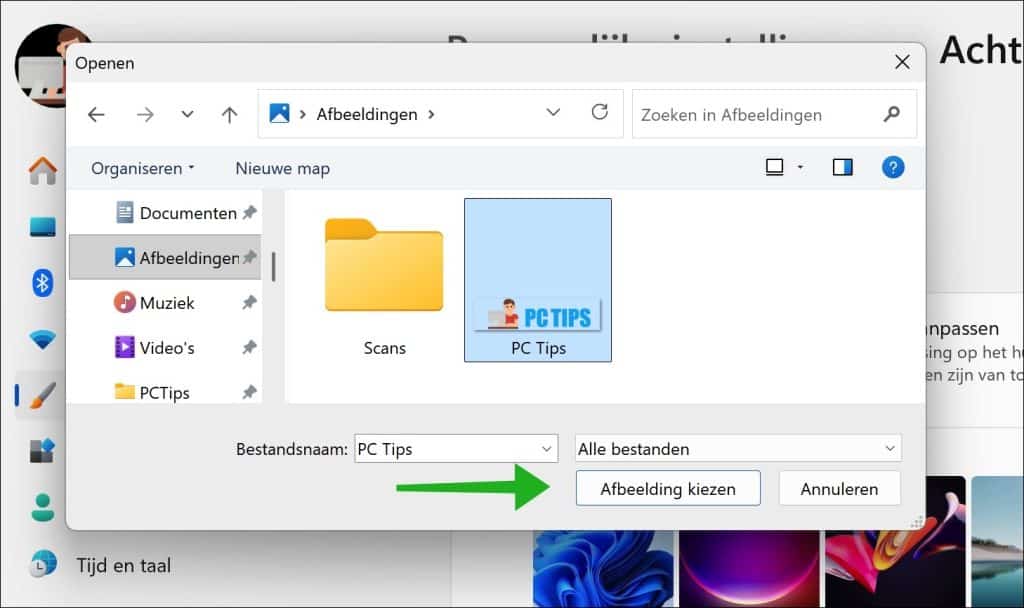Viewport: 1024px width, 608px height.
Task: Open Bluetooth settings from the sidebar icon
Action: tap(41, 283)
